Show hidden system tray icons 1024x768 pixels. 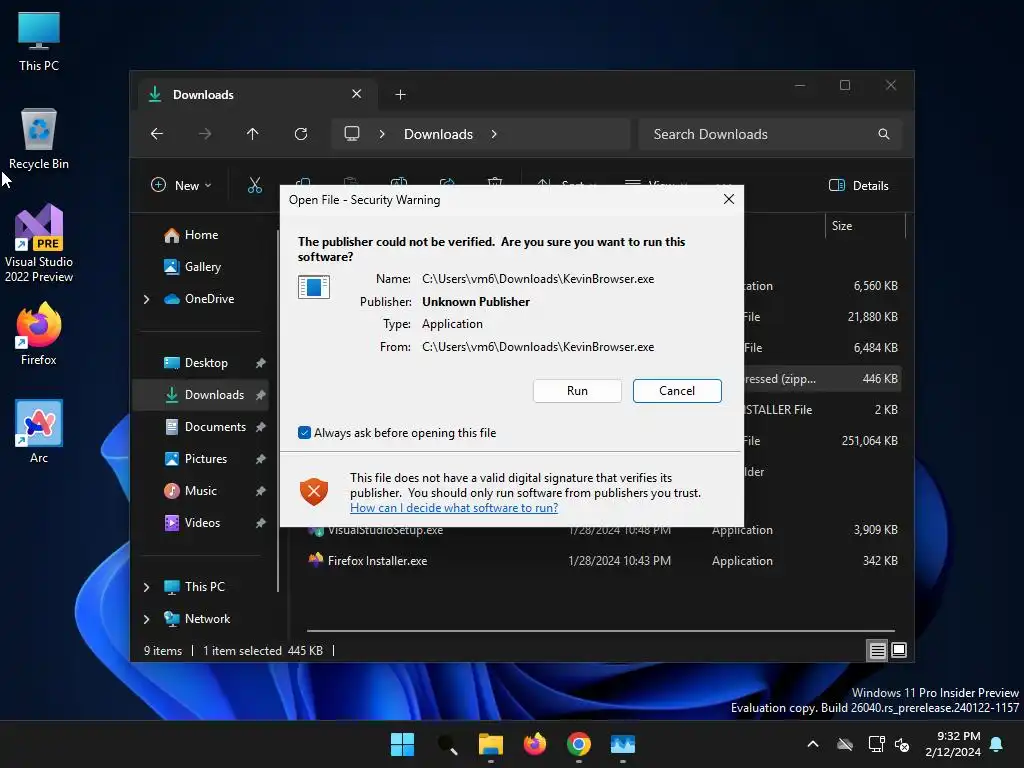(x=813, y=744)
